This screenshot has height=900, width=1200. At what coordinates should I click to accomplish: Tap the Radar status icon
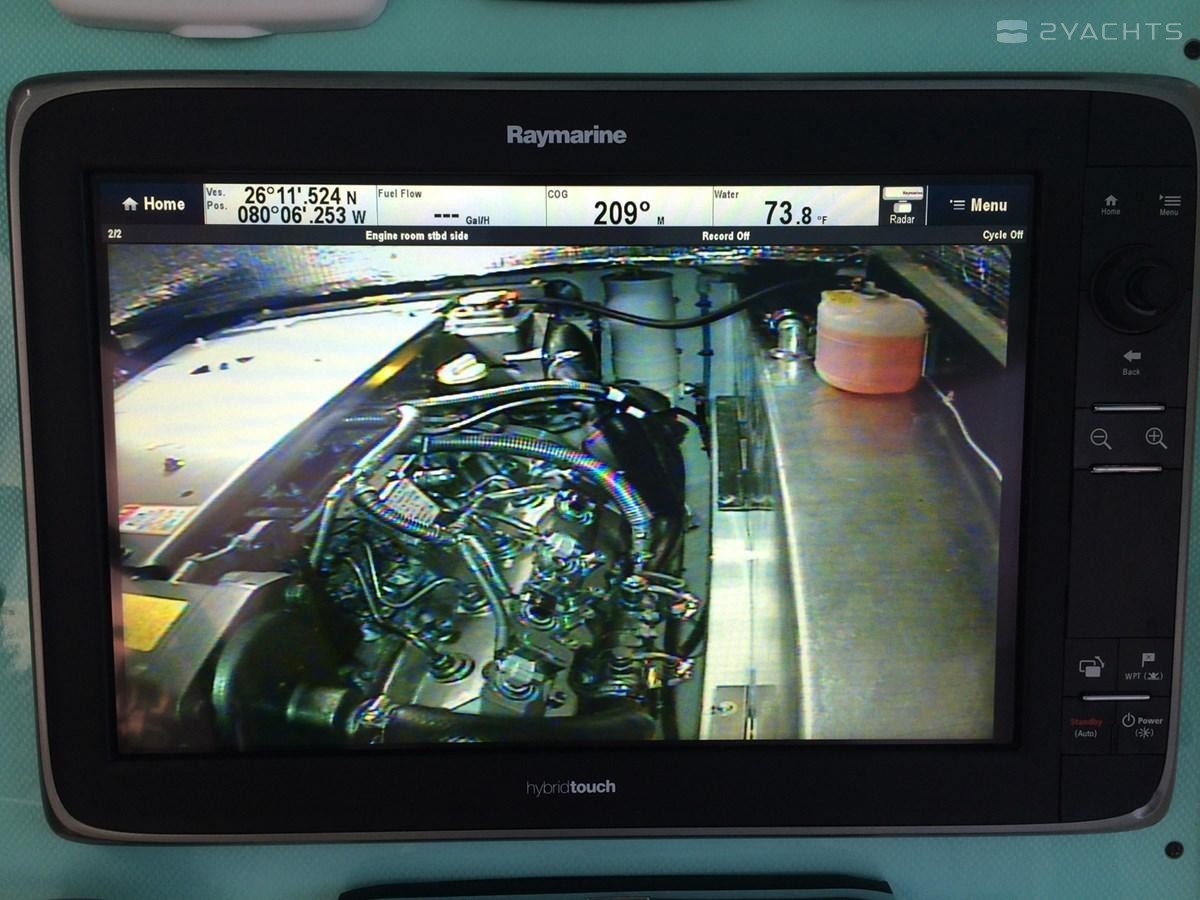coord(903,206)
